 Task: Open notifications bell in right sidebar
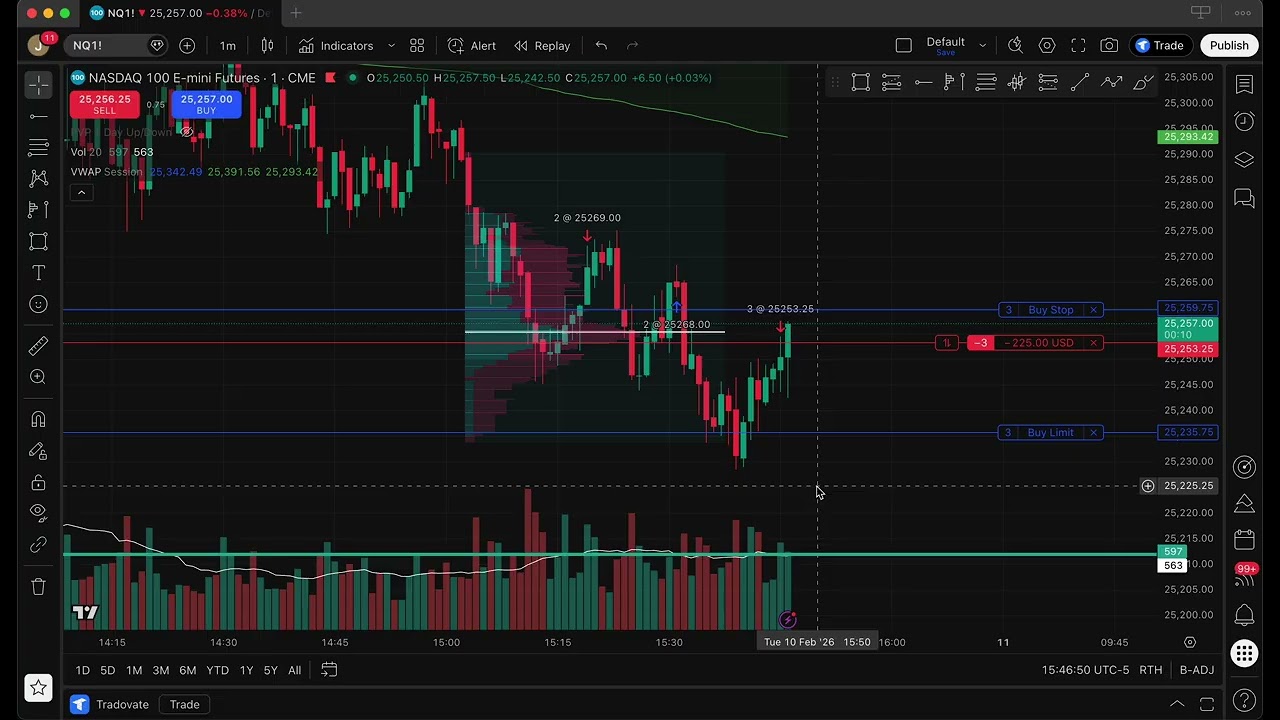point(1244,615)
